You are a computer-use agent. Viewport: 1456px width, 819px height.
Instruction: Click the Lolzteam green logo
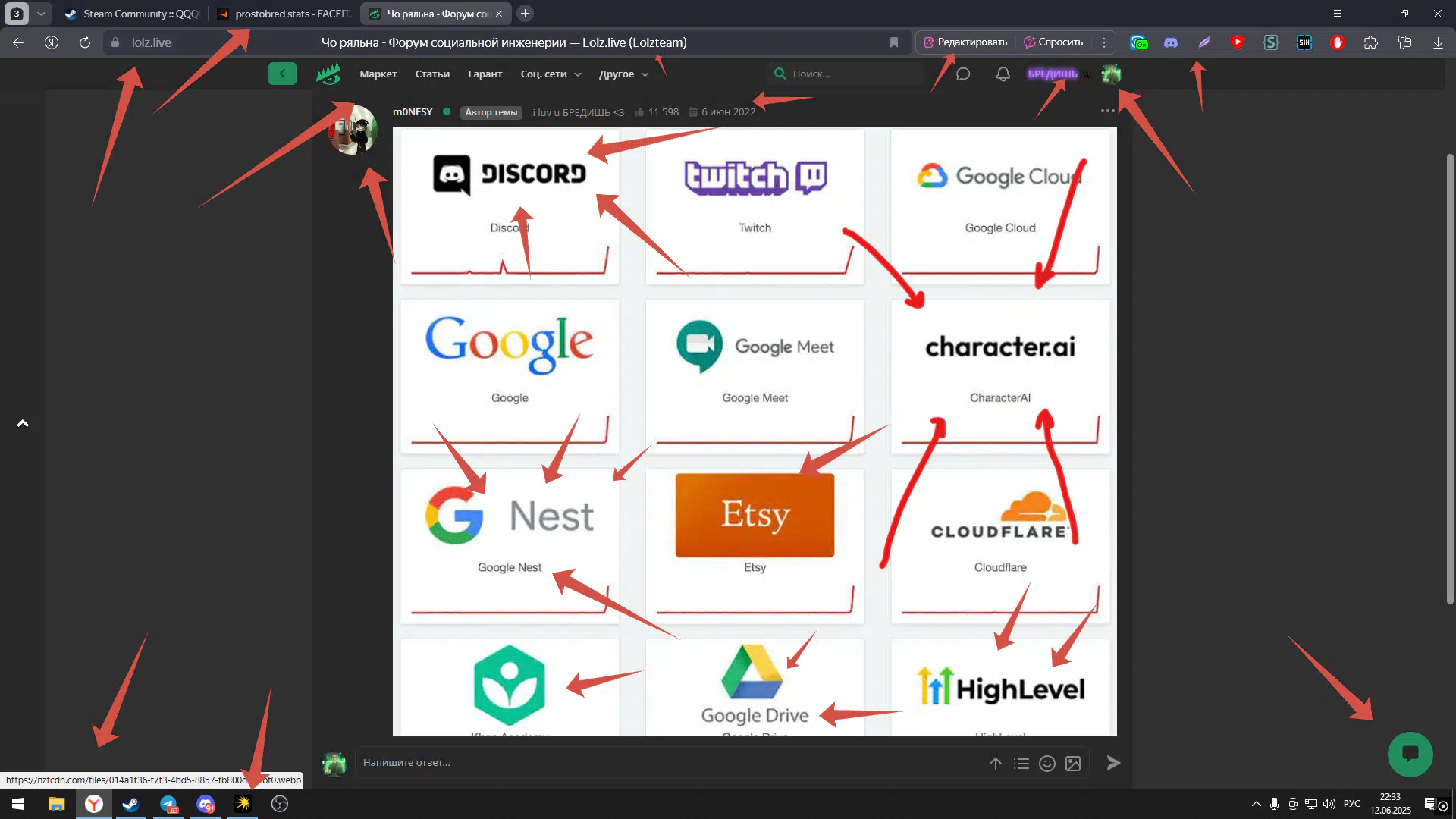tap(328, 74)
